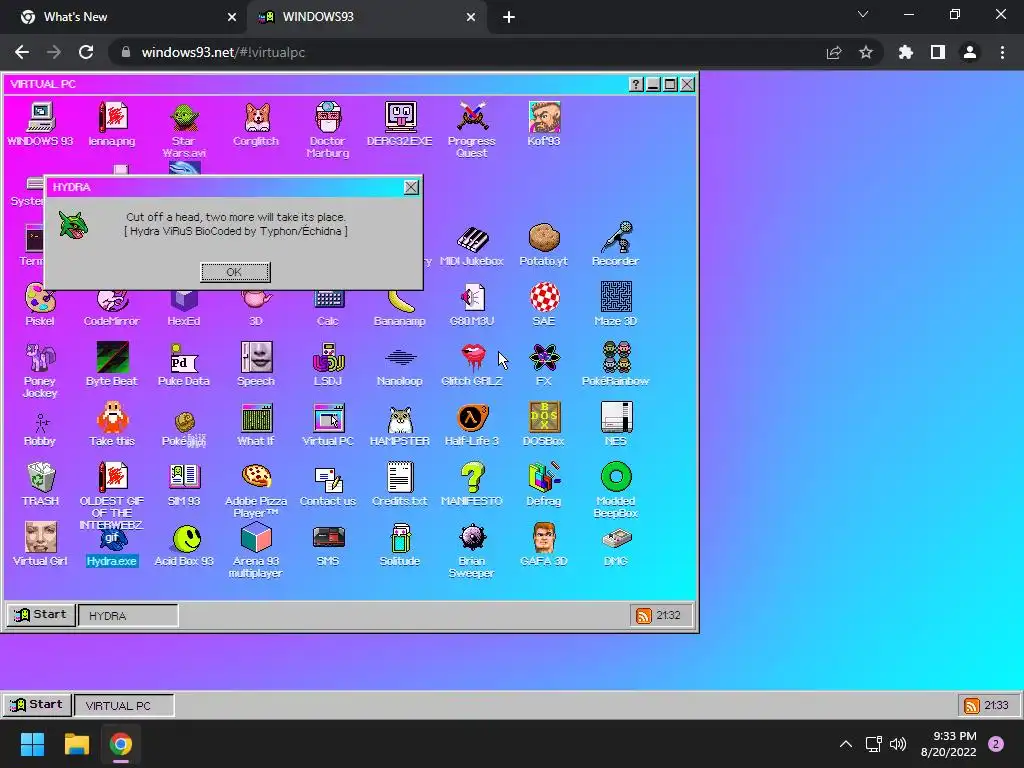The height and width of the screenshot is (768, 1024).
Task: Launch Byte Beat icon
Action: (112, 358)
